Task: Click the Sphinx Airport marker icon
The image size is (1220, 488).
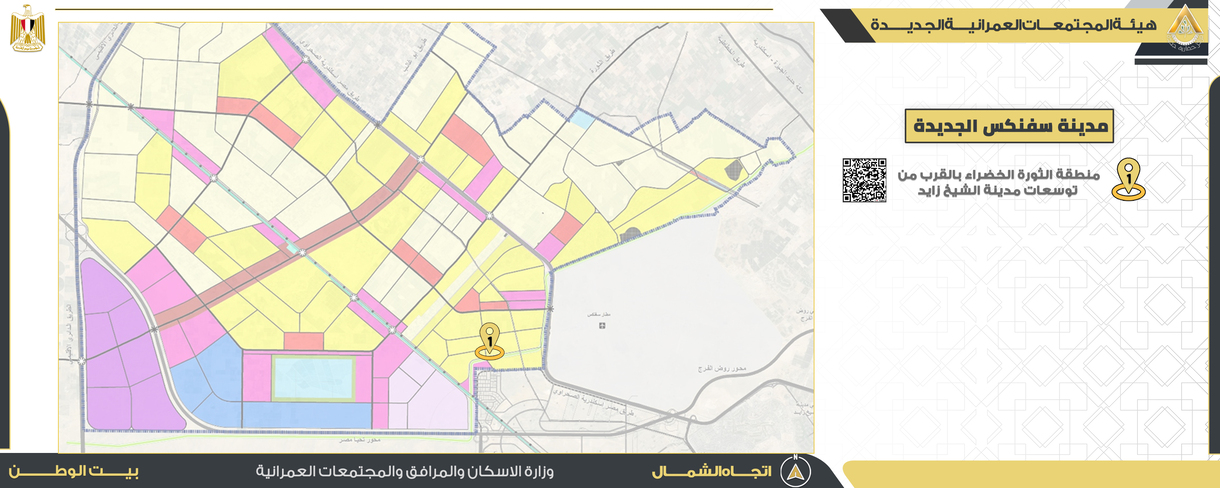Action: click(601, 327)
